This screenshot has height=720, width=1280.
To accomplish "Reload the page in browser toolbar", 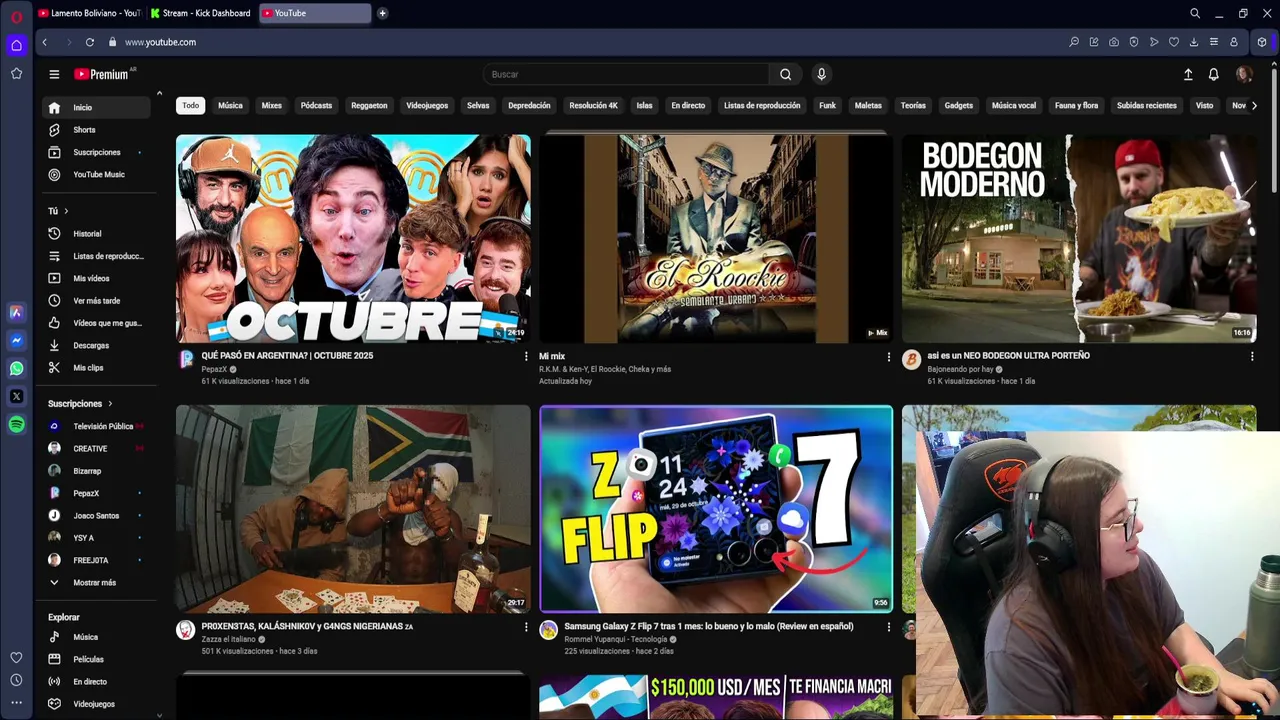I will 90,42.
